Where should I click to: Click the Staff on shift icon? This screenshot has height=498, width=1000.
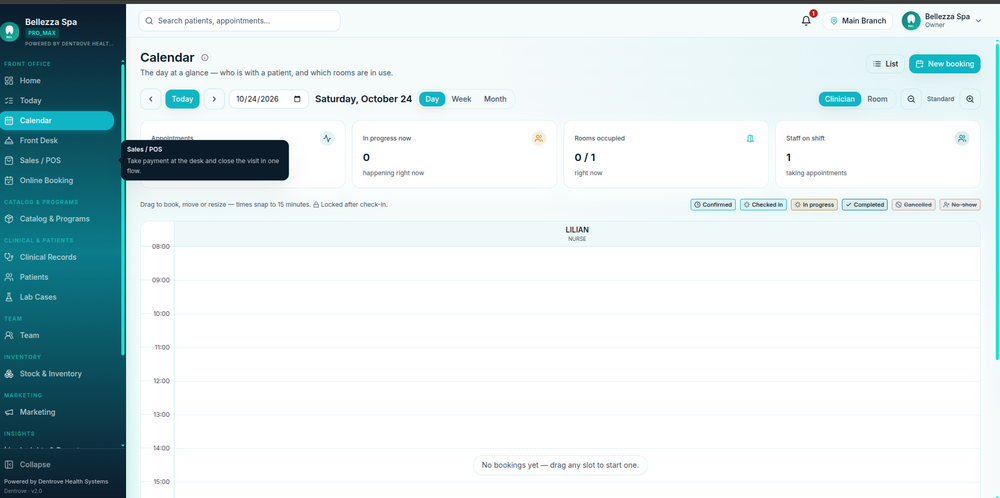[x=962, y=138]
